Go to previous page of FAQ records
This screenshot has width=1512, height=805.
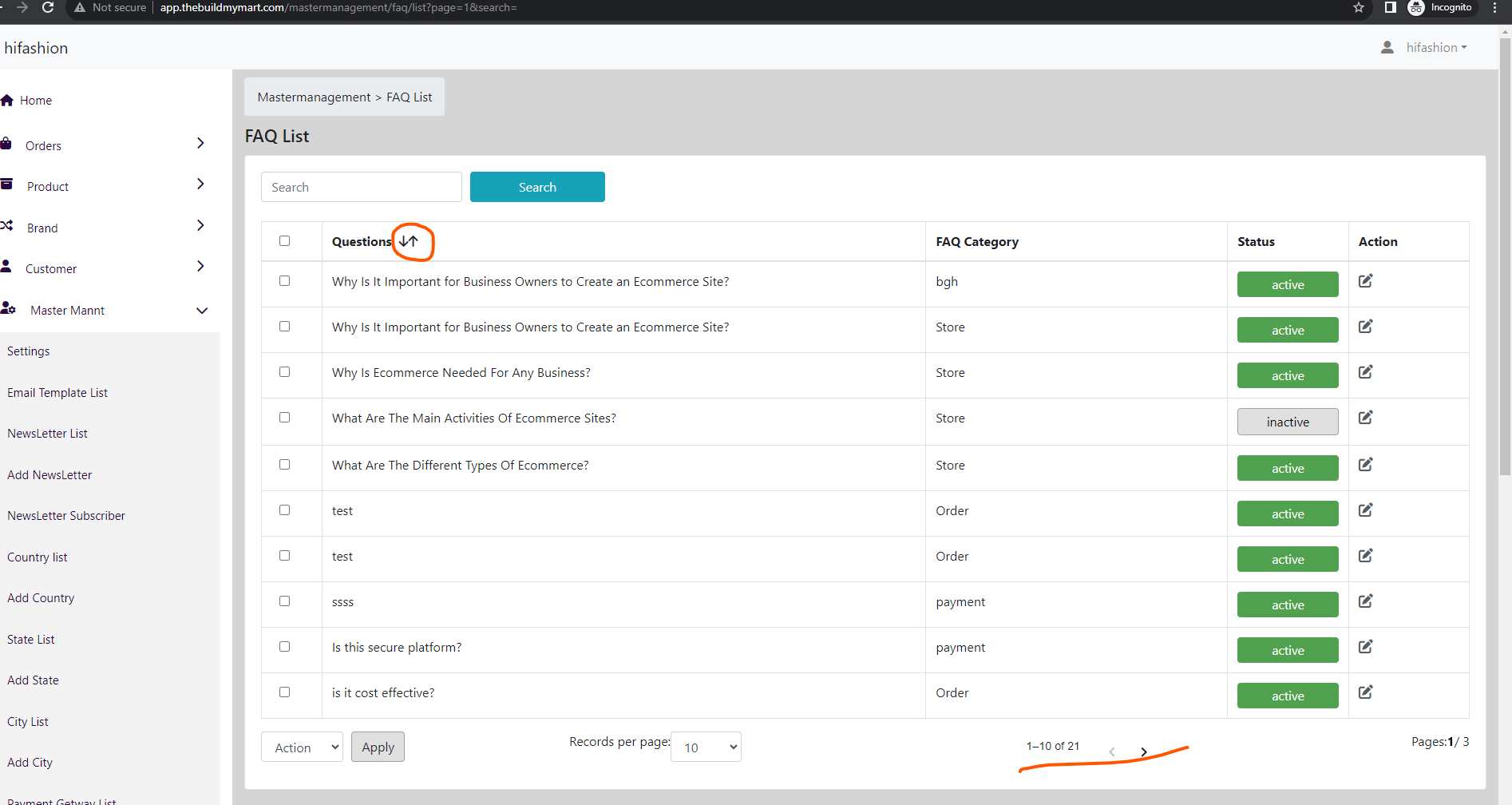[x=1111, y=751]
